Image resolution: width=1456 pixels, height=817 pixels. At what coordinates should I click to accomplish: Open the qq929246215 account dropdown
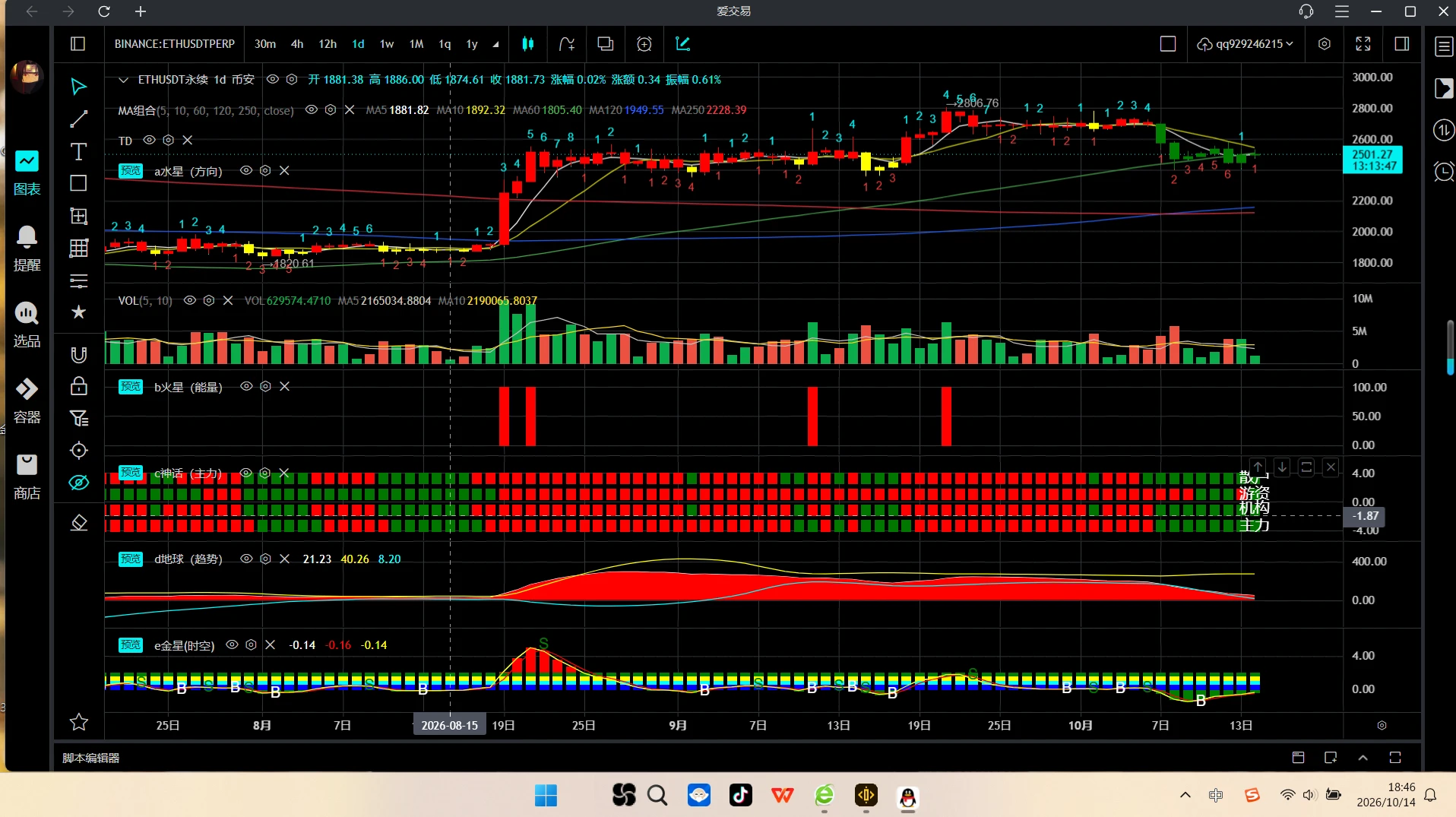tap(1245, 44)
